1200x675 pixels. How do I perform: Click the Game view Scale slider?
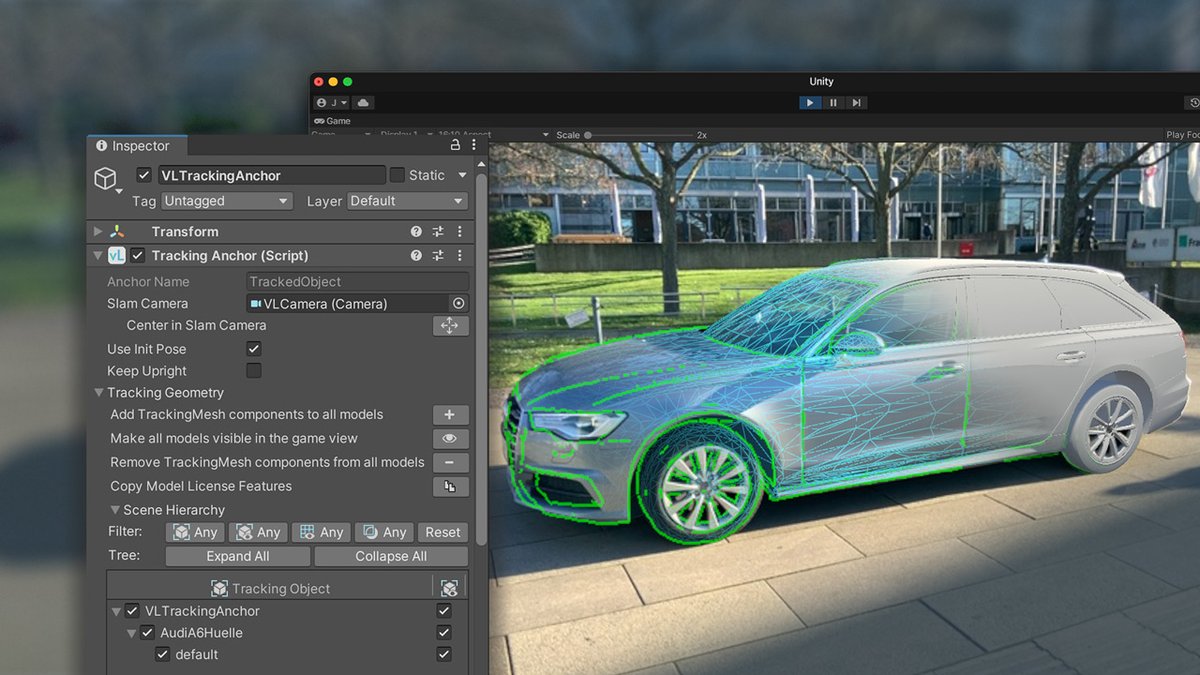639,135
